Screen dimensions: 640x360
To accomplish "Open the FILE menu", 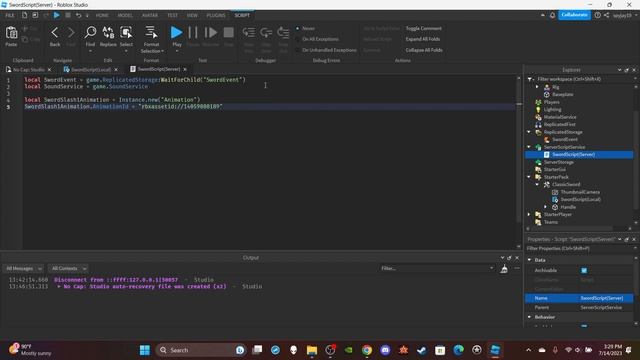I will 10,15.
